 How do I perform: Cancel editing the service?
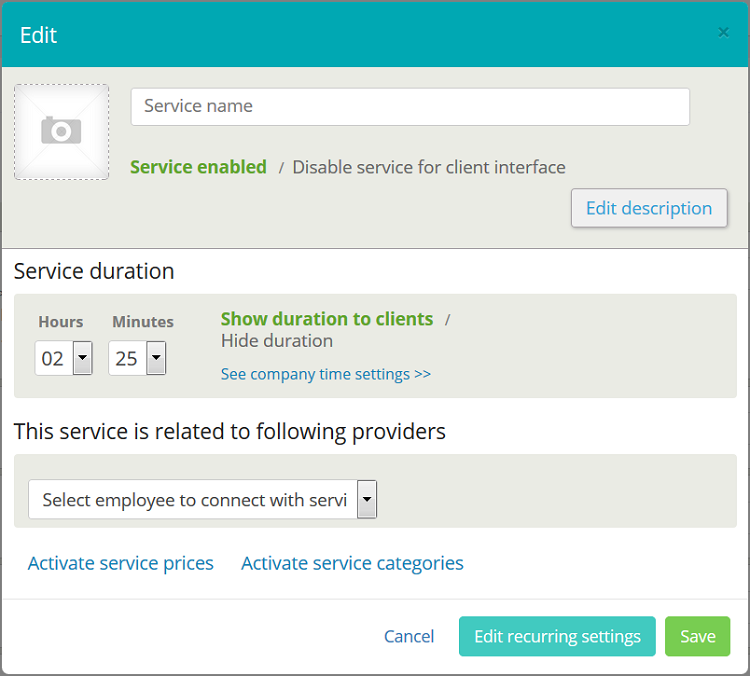point(409,637)
